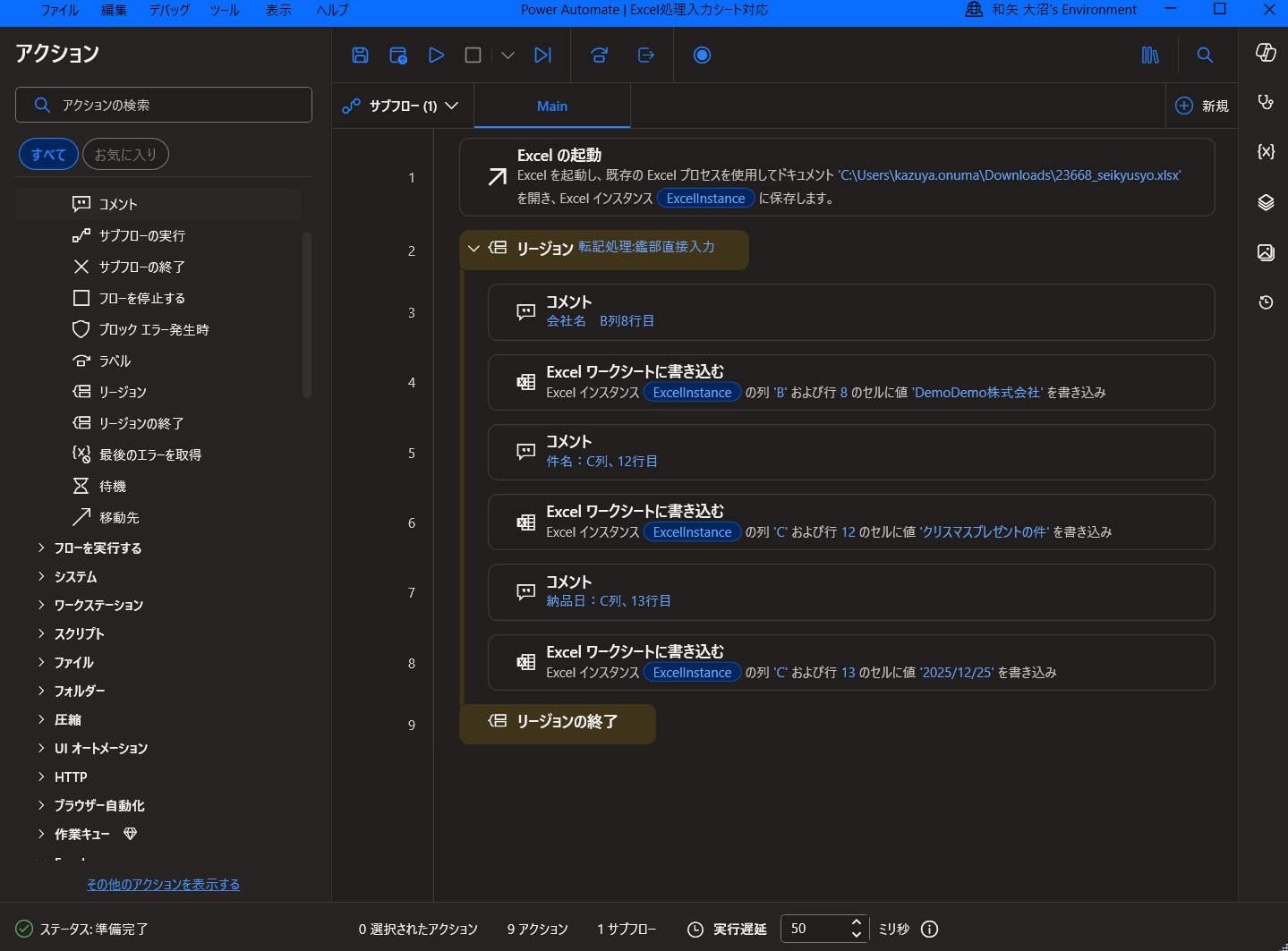Expand the UI オートメーション action group
1288x951 pixels.
41,748
